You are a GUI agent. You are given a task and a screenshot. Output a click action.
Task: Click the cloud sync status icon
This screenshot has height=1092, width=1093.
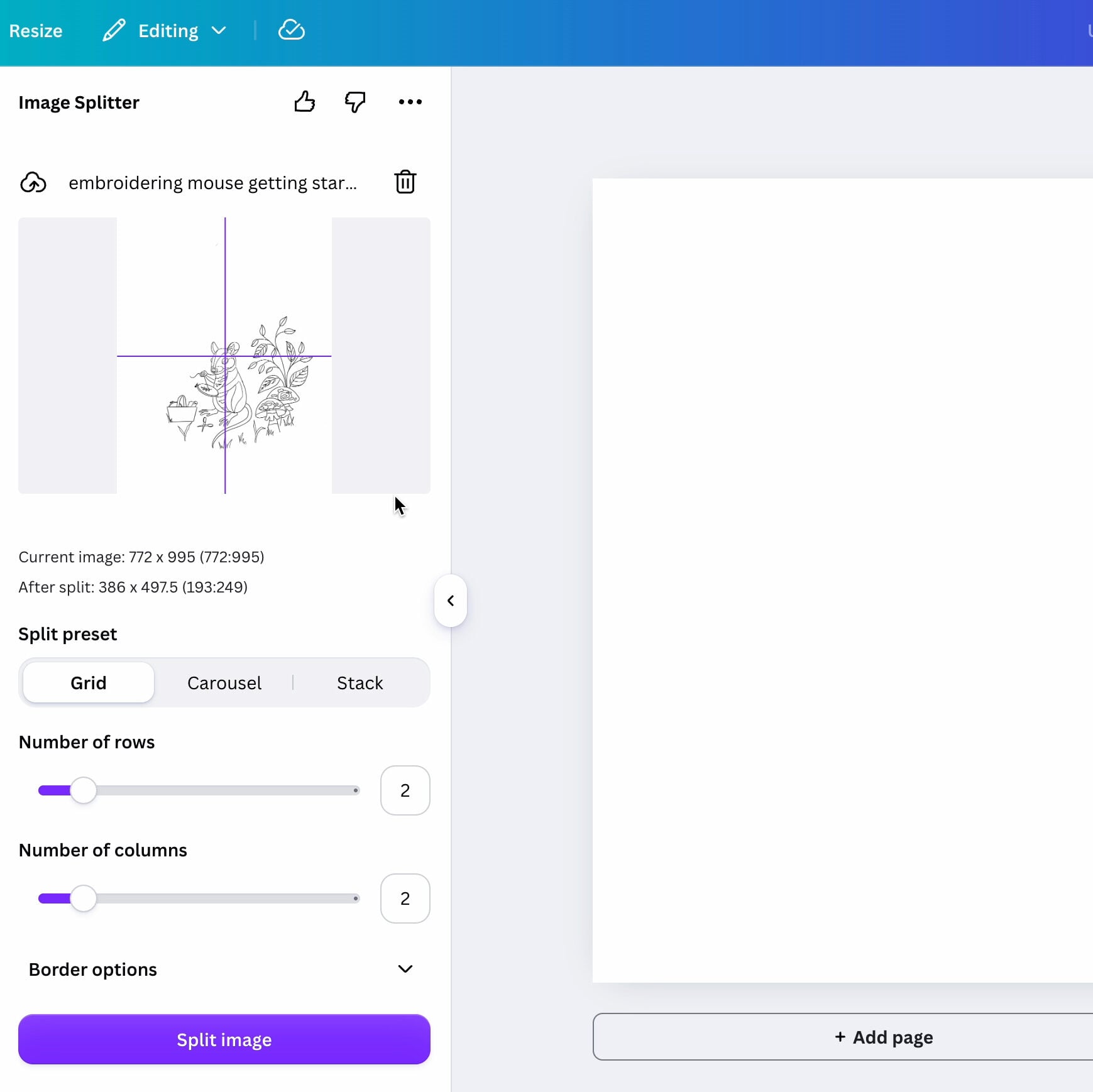coord(292,30)
